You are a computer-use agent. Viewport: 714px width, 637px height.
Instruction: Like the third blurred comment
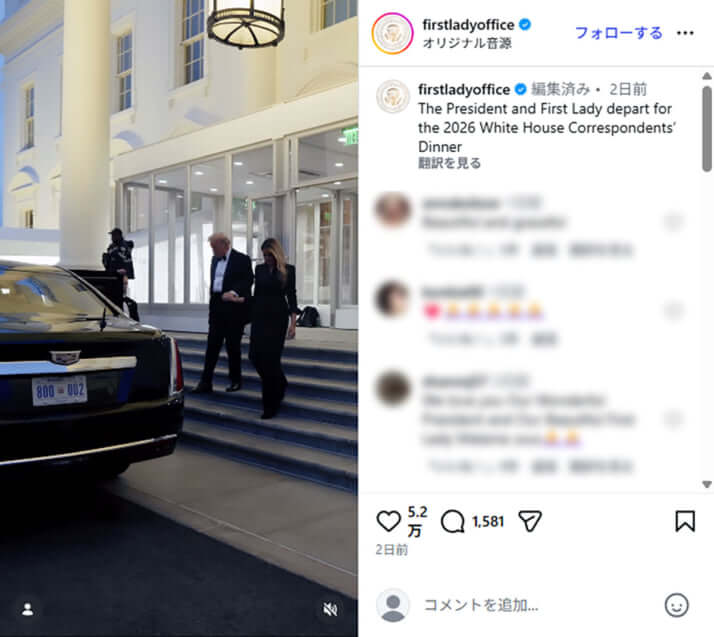(x=673, y=419)
